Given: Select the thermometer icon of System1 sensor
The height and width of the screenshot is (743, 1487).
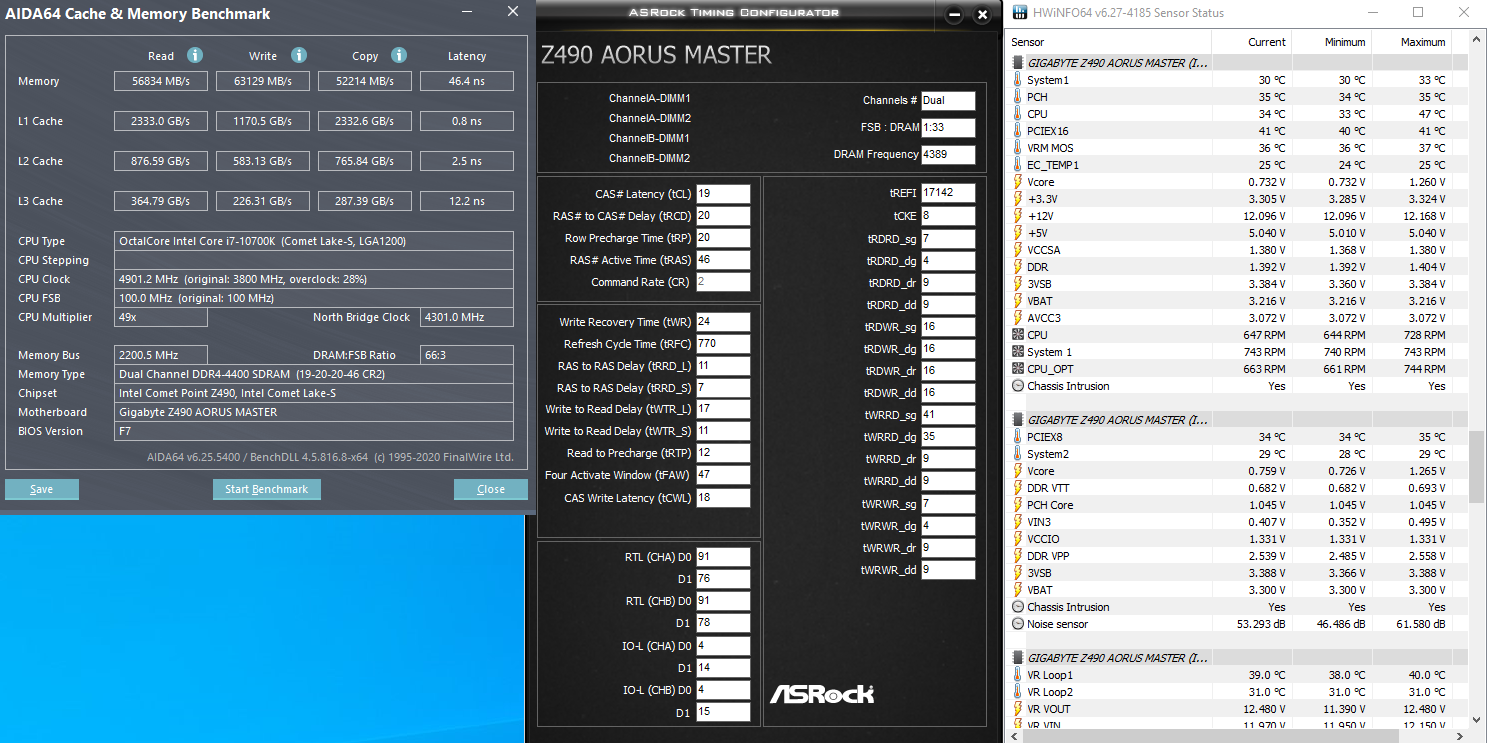Looking at the screenshot, I should [1018, 80].
